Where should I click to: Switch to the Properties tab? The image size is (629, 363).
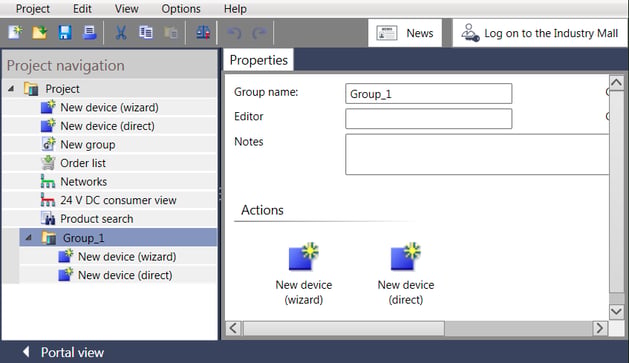point(258,60)
